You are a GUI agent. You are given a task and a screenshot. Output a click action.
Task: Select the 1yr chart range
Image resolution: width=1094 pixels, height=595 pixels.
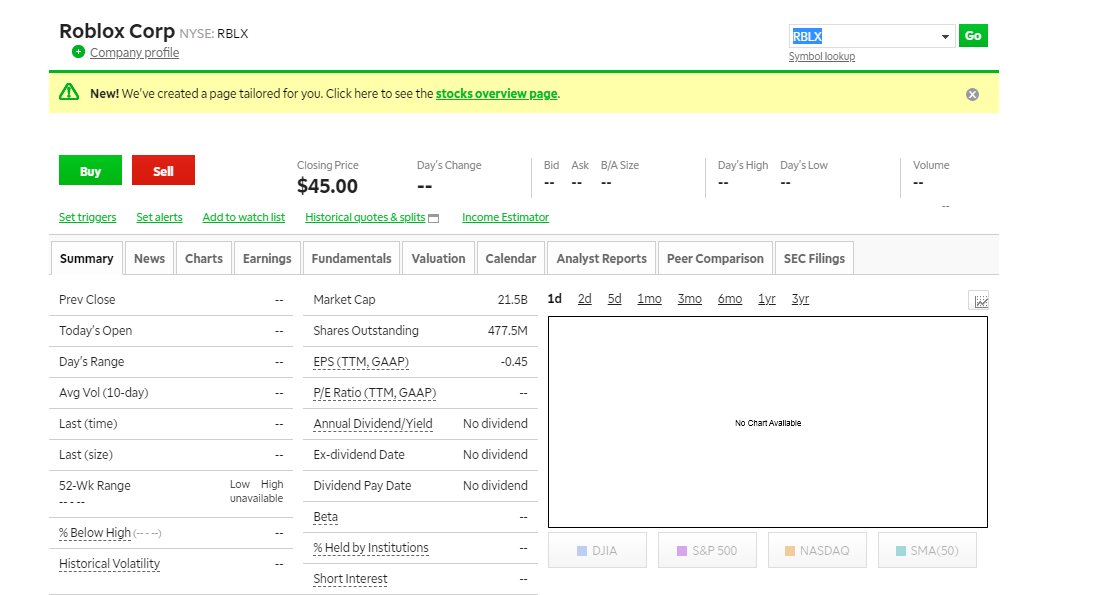pos(767,299)
